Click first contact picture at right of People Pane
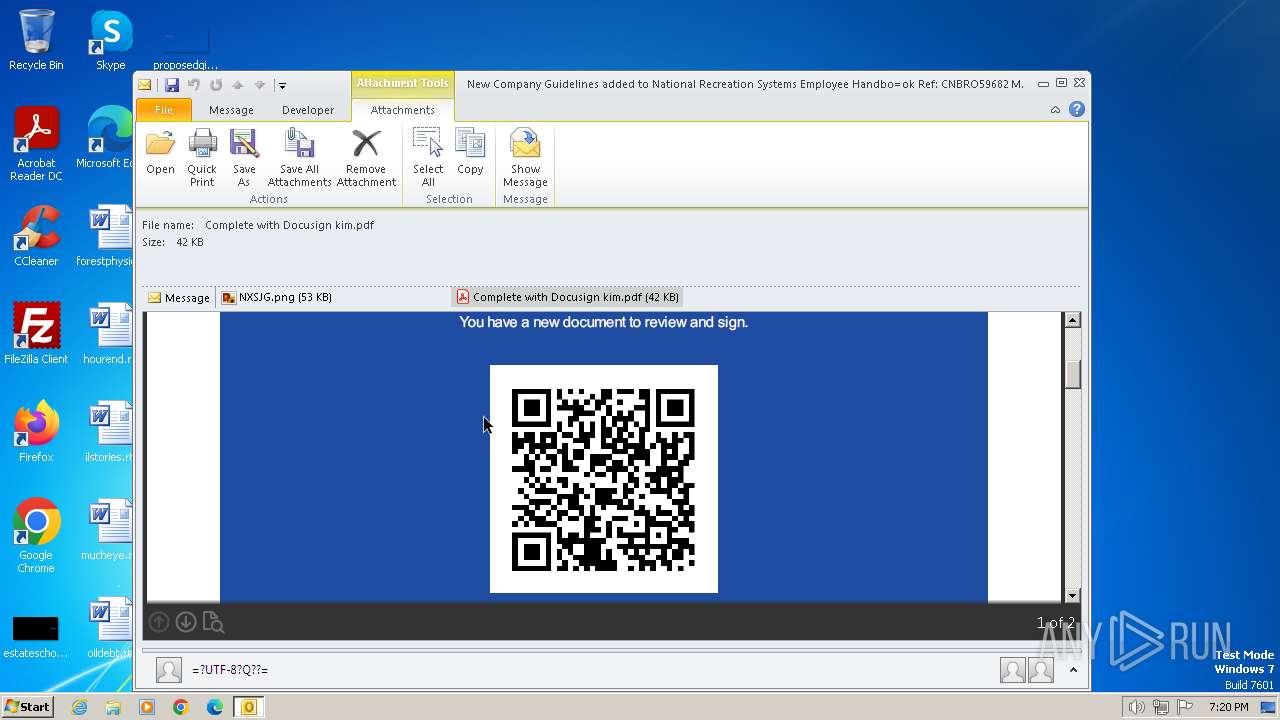 (1013, 670)
